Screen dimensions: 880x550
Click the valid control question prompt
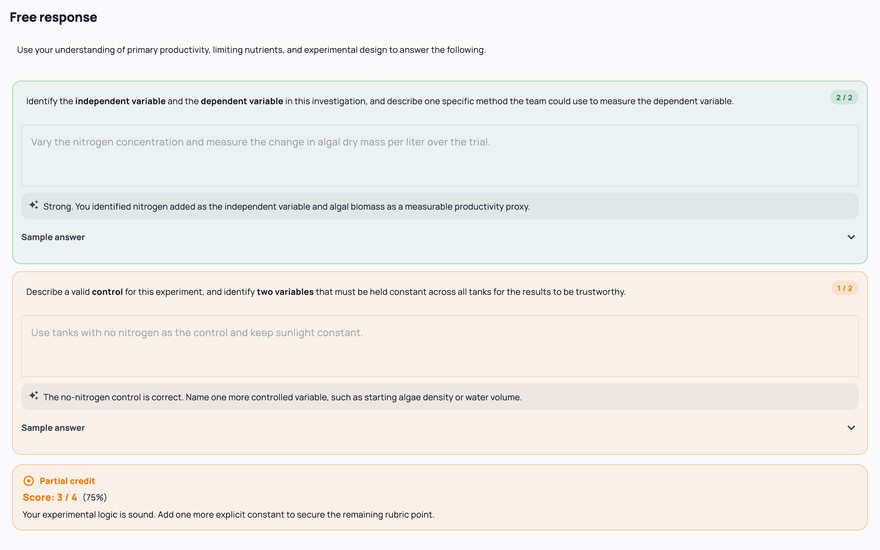point(326,292)
